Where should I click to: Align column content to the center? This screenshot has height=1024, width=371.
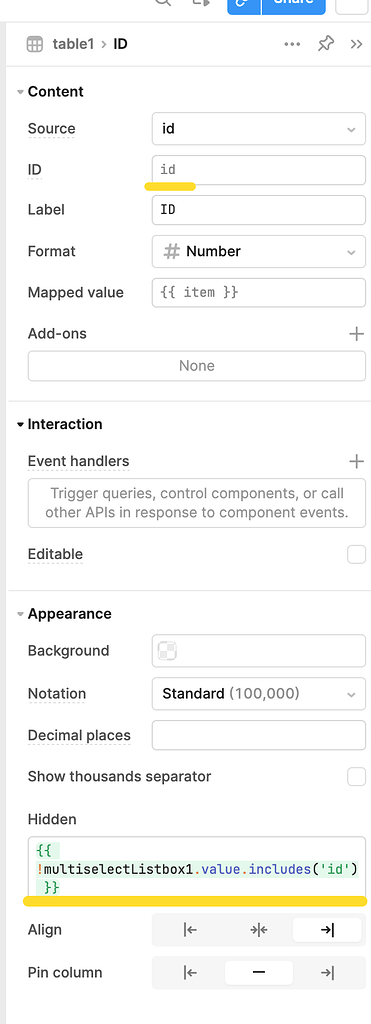(x=259, y=930)
